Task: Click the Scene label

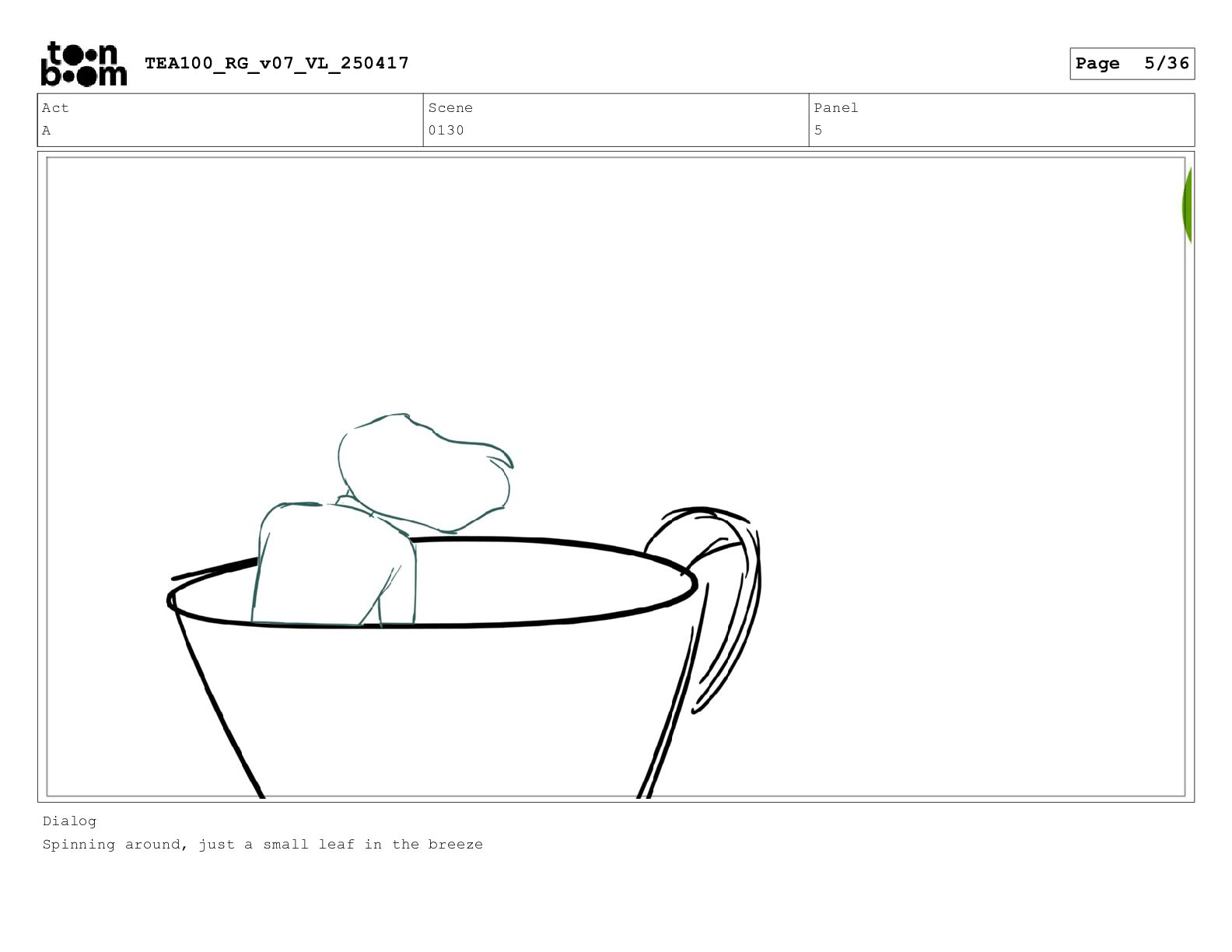Action: (x=450, y=108)
